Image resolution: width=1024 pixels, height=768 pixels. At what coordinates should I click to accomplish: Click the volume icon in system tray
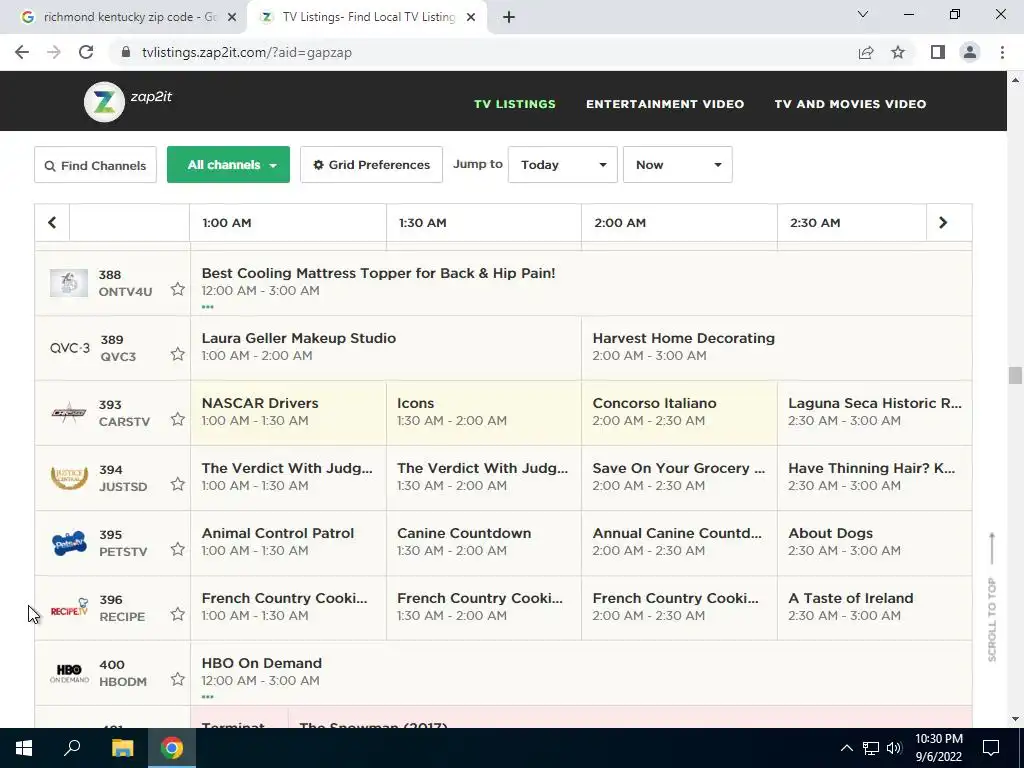pyautogui.click(x=894, y=748)
